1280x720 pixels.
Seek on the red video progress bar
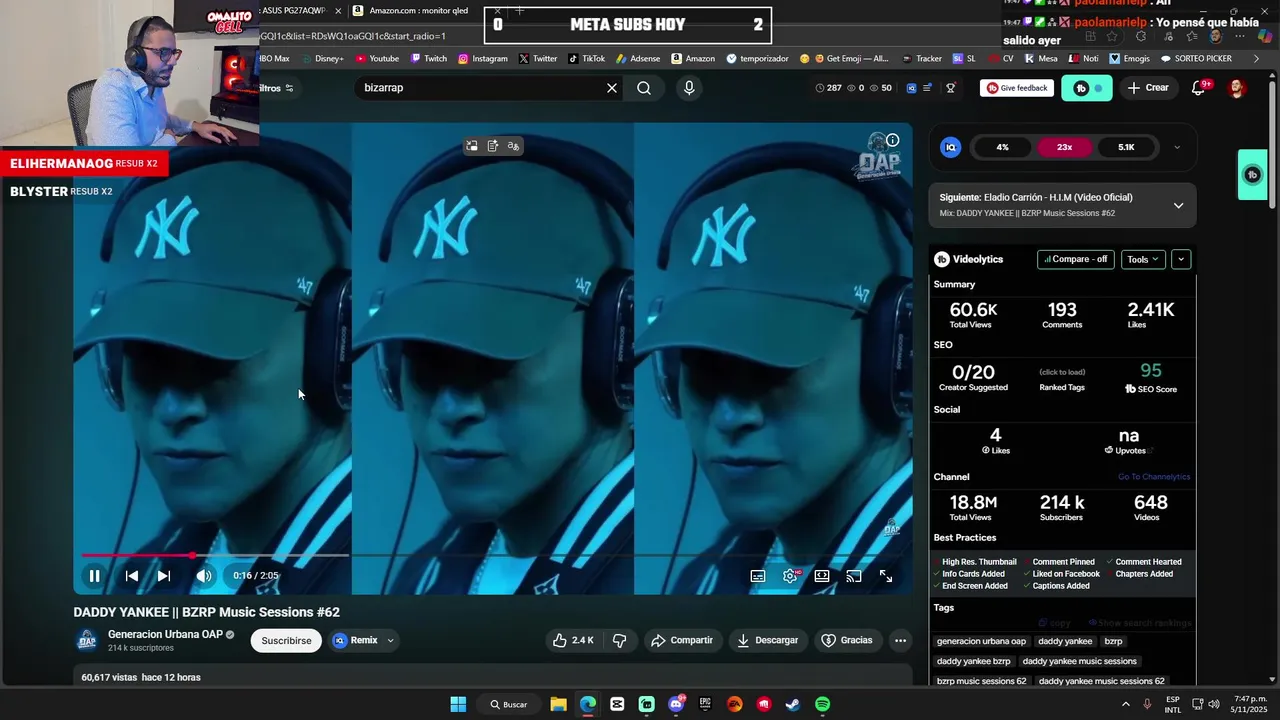pos(492,555)
